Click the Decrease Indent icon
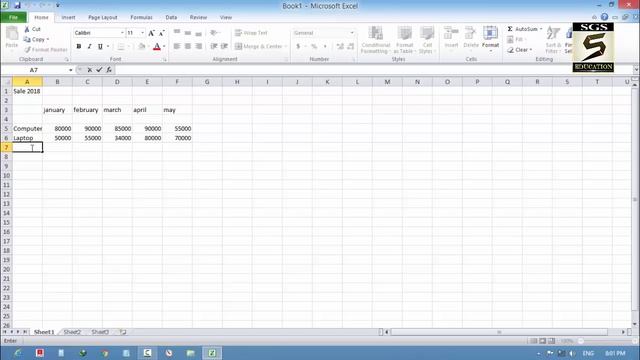The height and width of the screenshot is (360, 640). point(214,47)
